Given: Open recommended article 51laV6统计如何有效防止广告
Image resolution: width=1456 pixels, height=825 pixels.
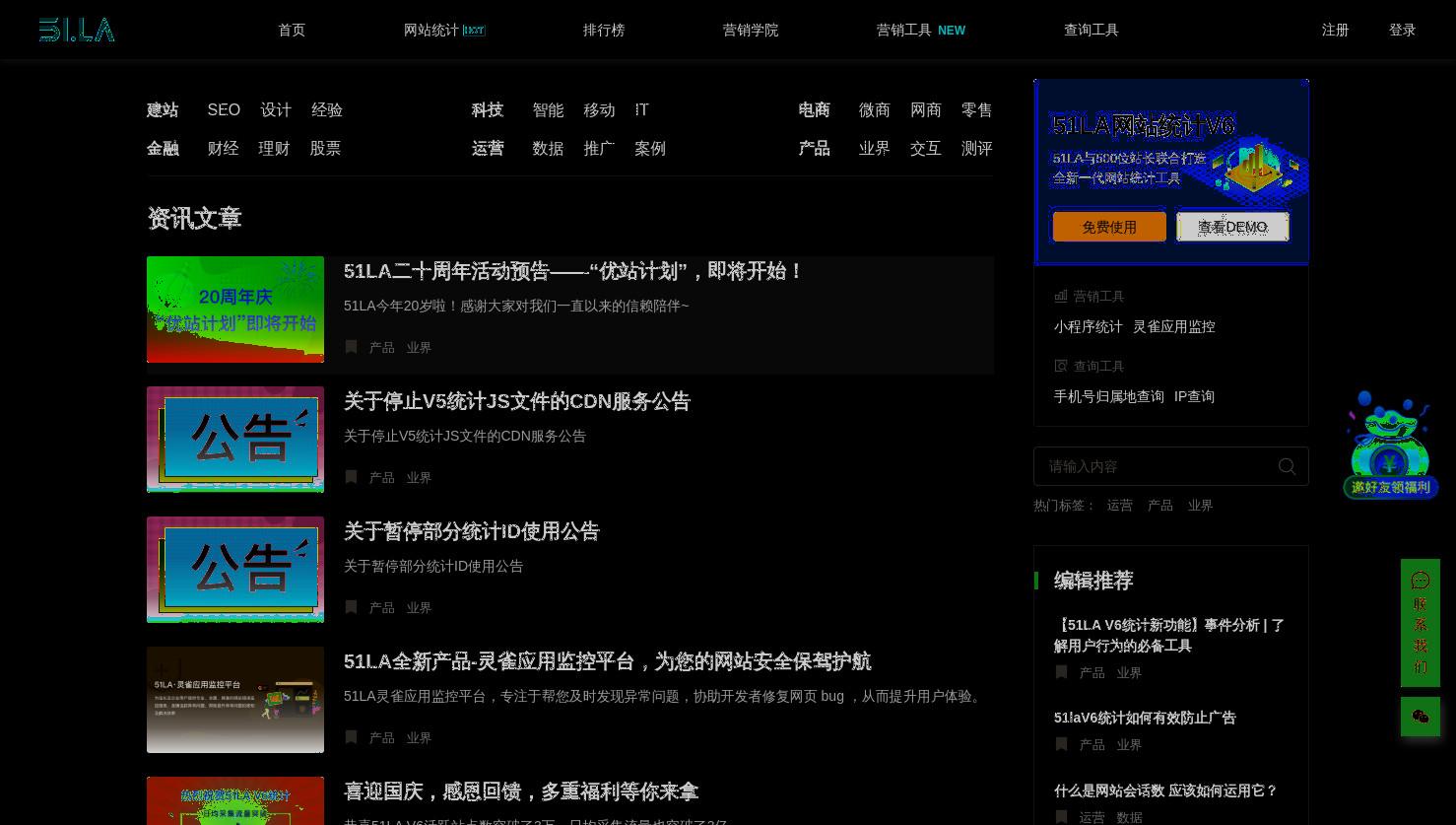Looking at the screenshot, I should point(1145,718).
